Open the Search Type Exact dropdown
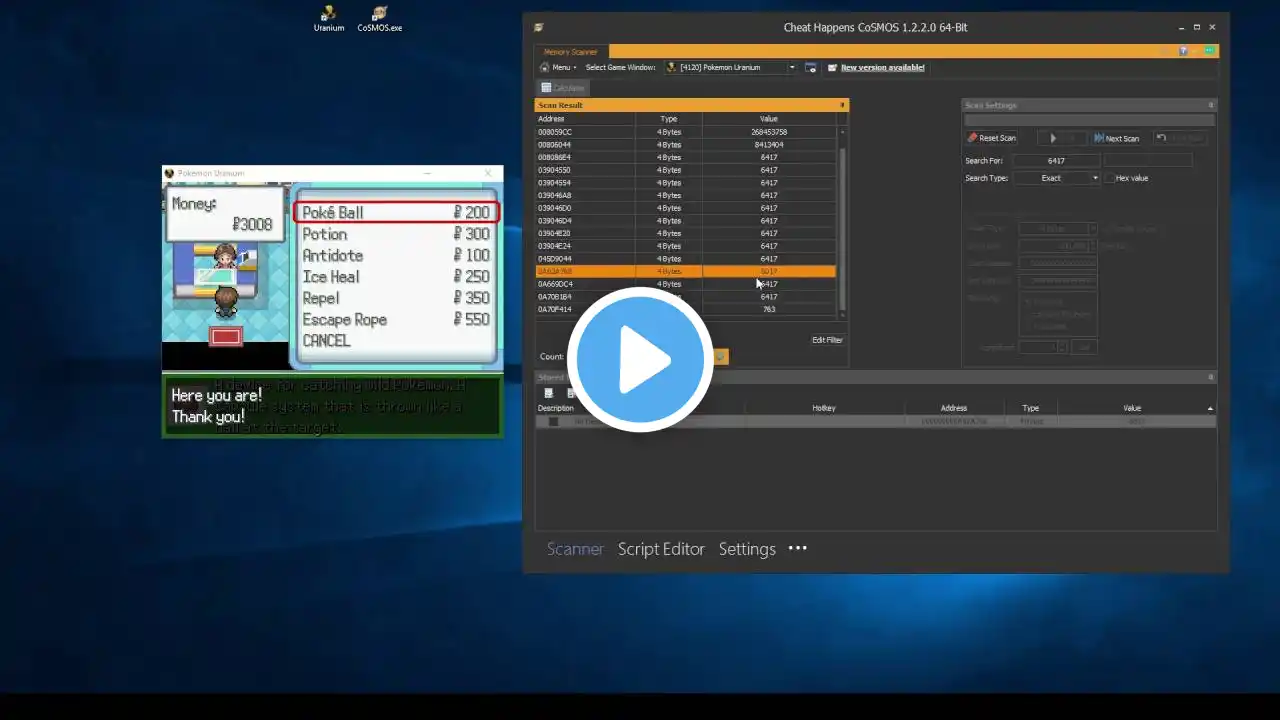 pyautogui.click(x=1056, y=178)
